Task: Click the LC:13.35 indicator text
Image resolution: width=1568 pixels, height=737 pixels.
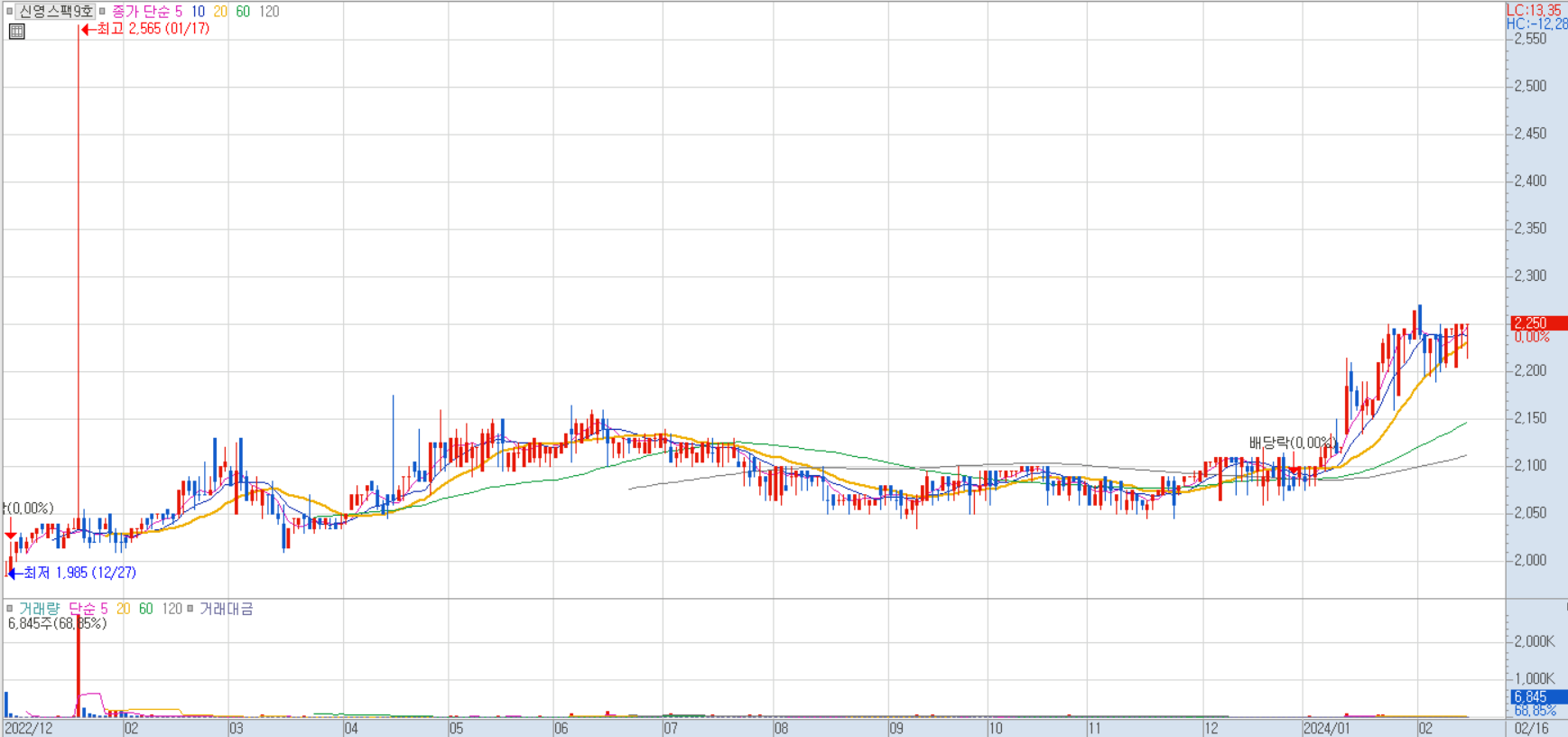Action: pos(1534,10)
